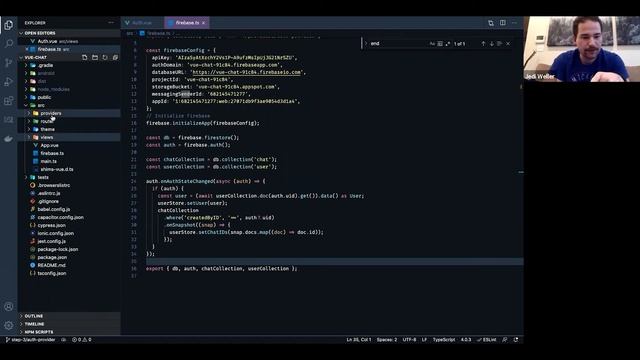Expand the public folder

tap(44, 97)
